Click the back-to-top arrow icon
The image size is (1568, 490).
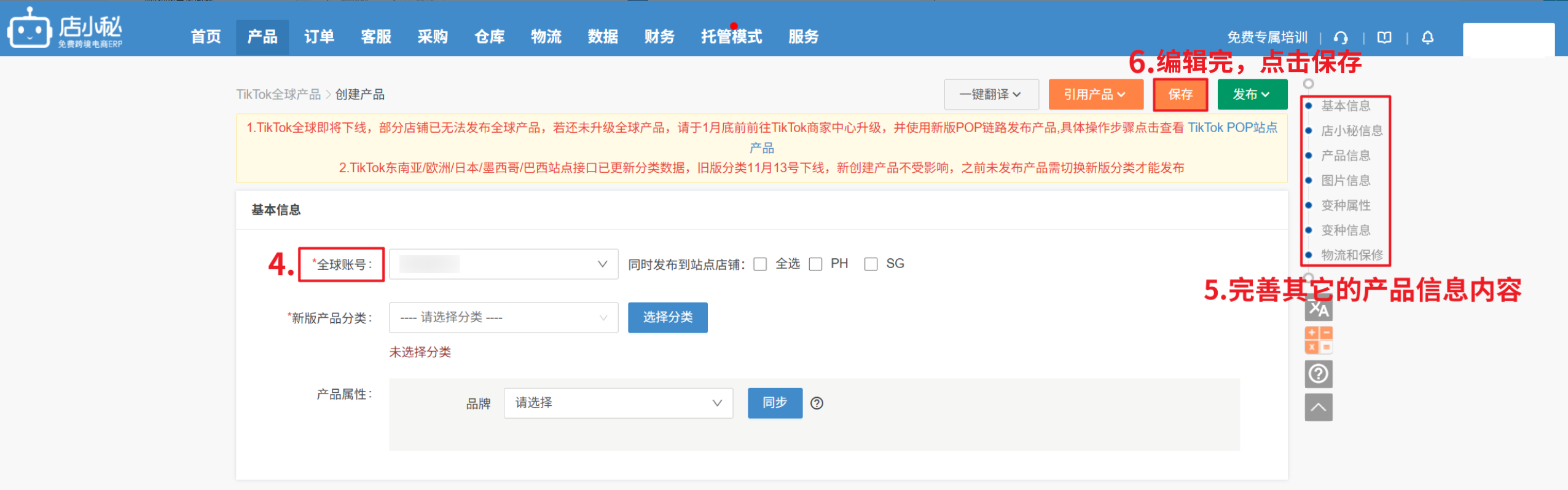click(x=1318, y=407)
